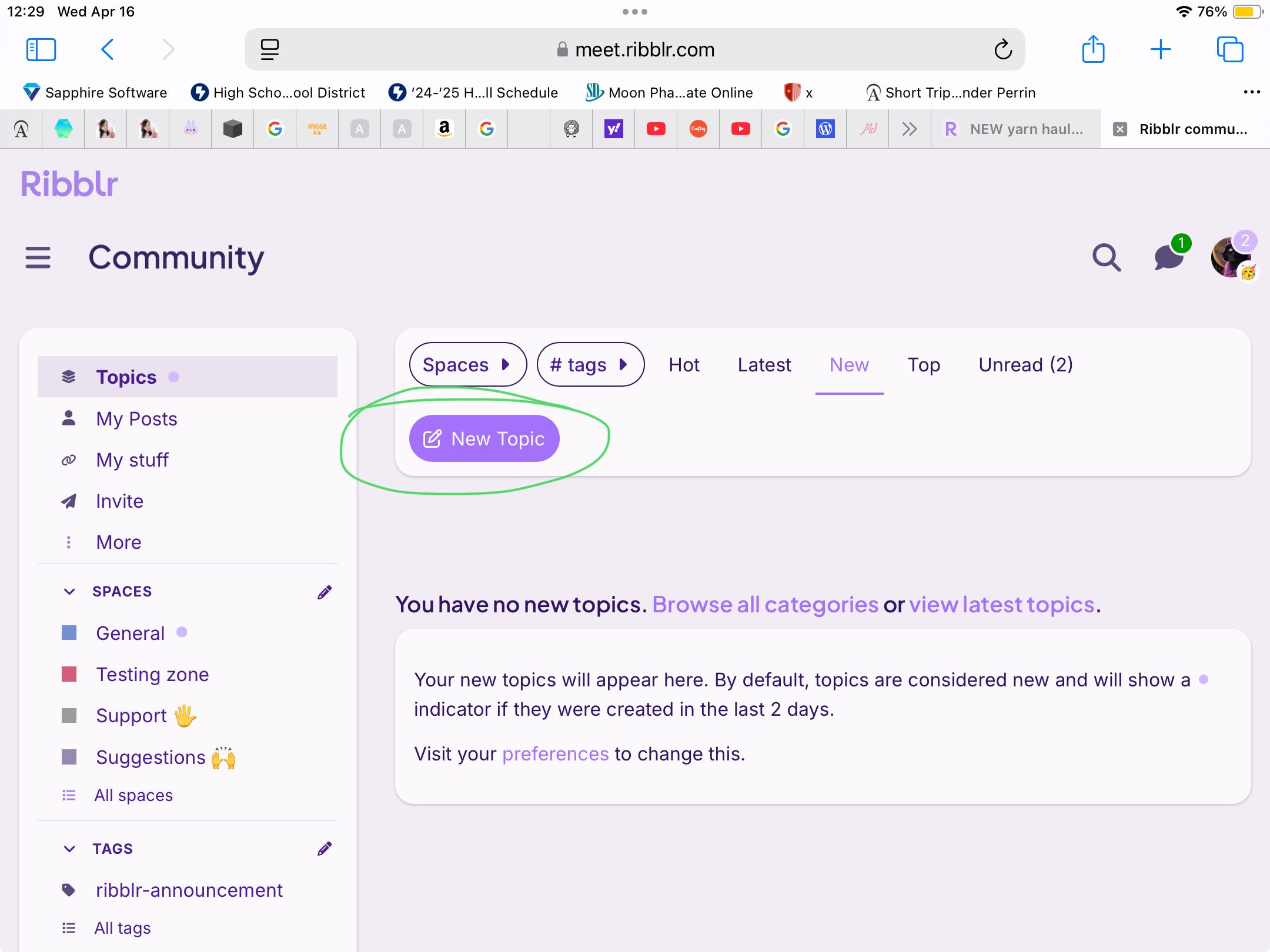Switch to the Amazon tab
1270x952 pixels.
pyautogui.click(x=444, y=129)
